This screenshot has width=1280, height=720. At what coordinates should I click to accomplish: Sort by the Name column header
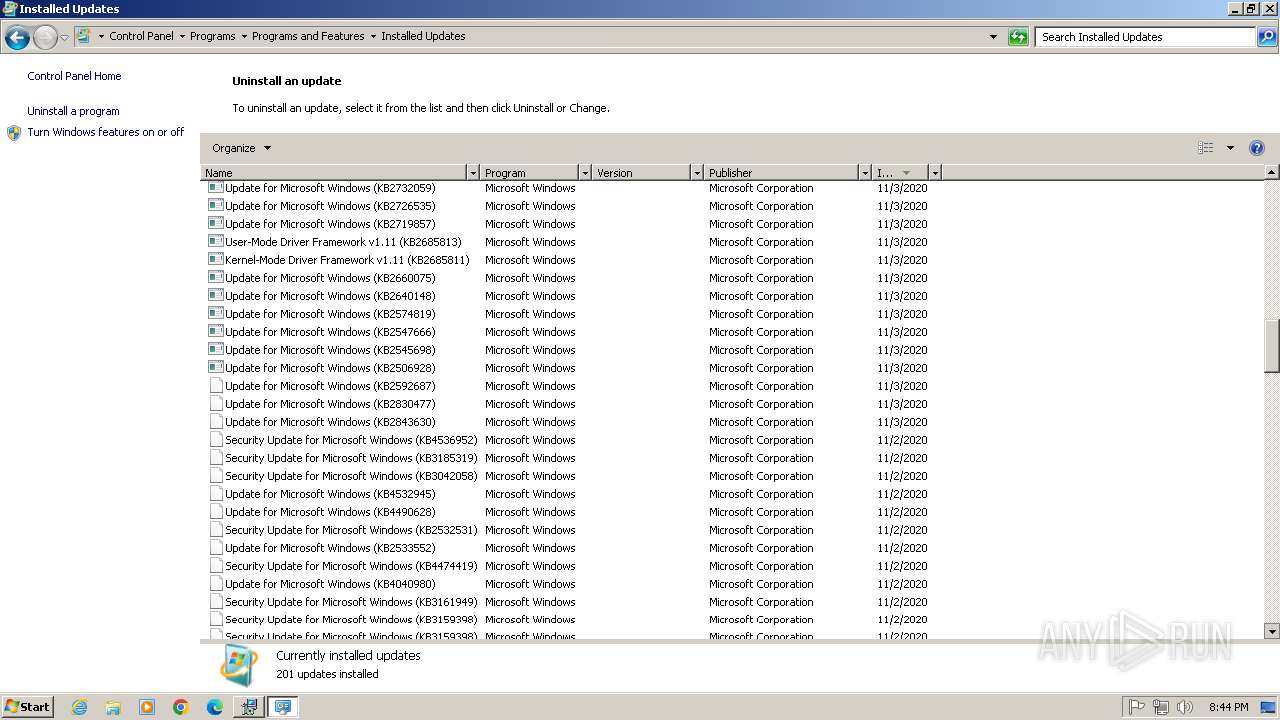pos(334,173)
